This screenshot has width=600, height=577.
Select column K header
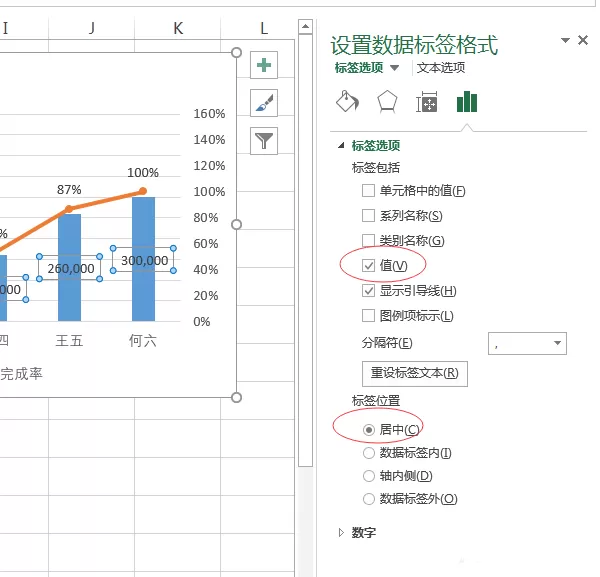[x=178, y=28]
